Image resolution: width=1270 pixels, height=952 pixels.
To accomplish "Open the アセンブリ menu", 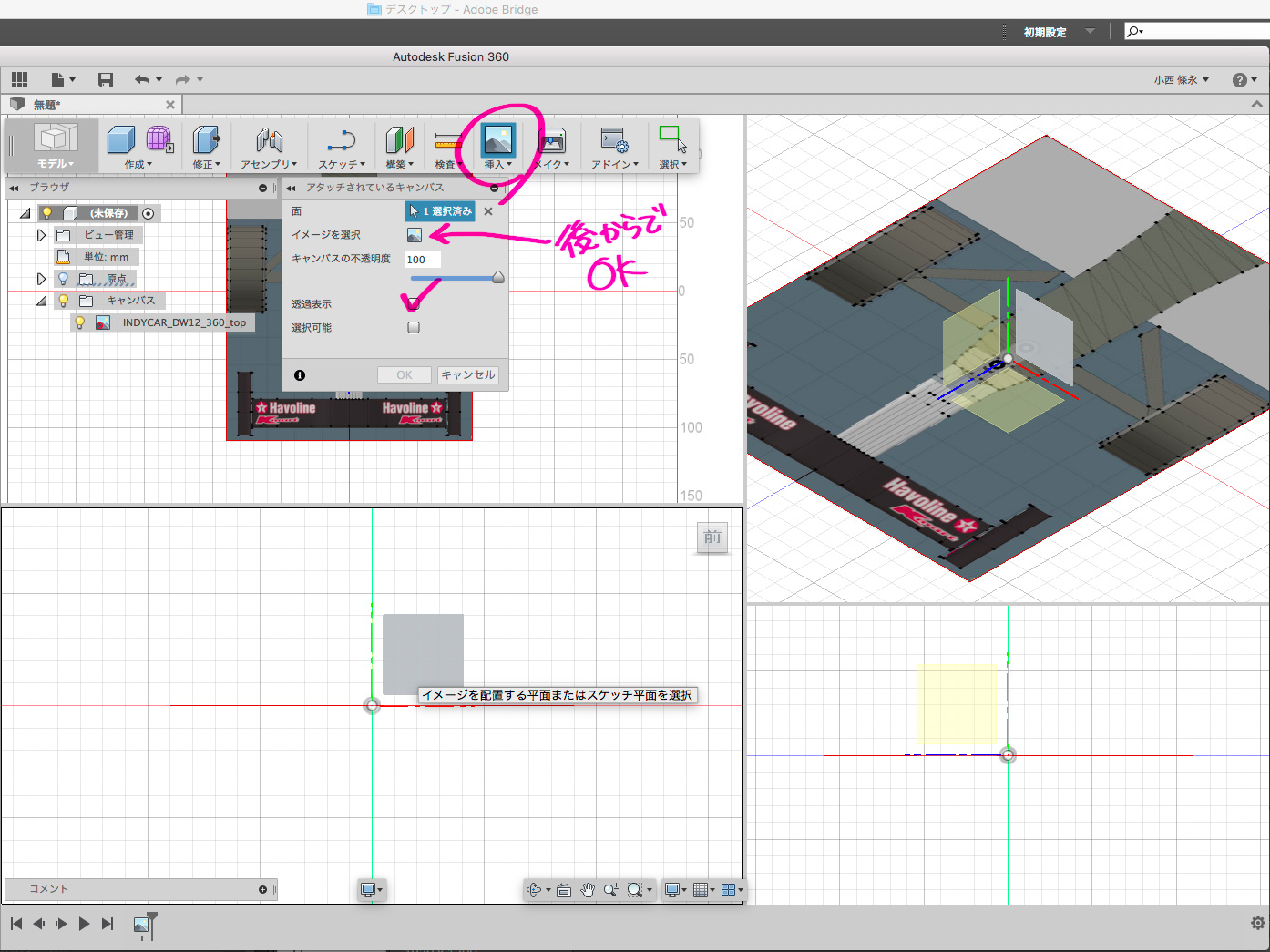I will click(x=269, y=165).
